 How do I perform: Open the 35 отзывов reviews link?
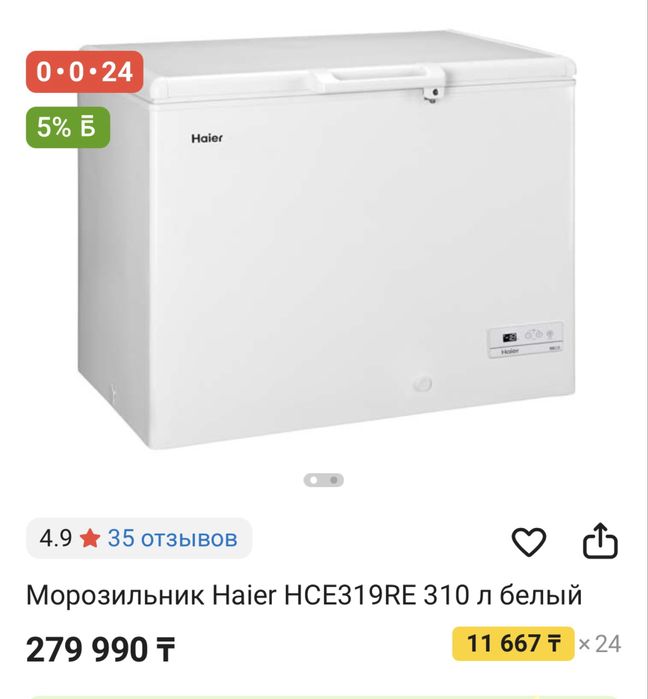coord(172,538)
